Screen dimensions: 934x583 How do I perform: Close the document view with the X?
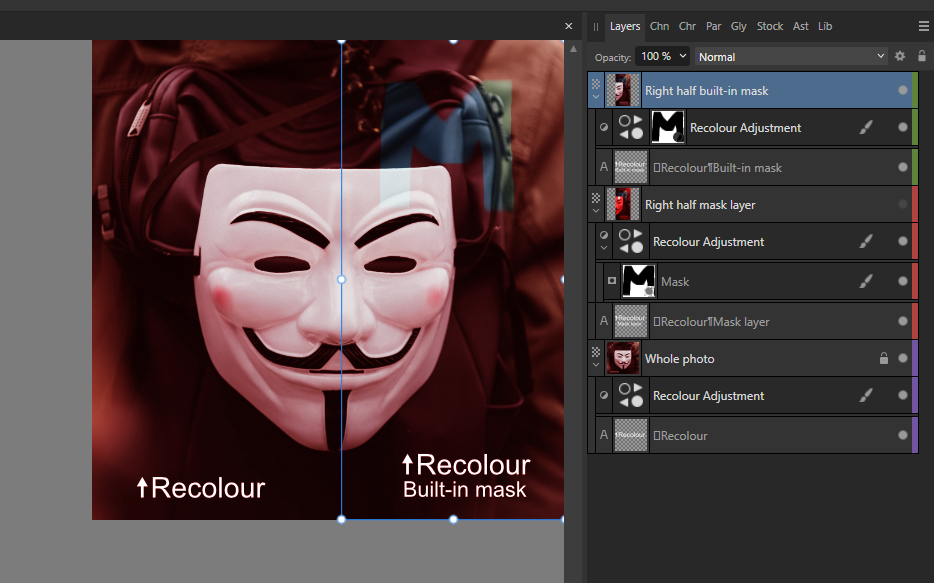(568, 26)
